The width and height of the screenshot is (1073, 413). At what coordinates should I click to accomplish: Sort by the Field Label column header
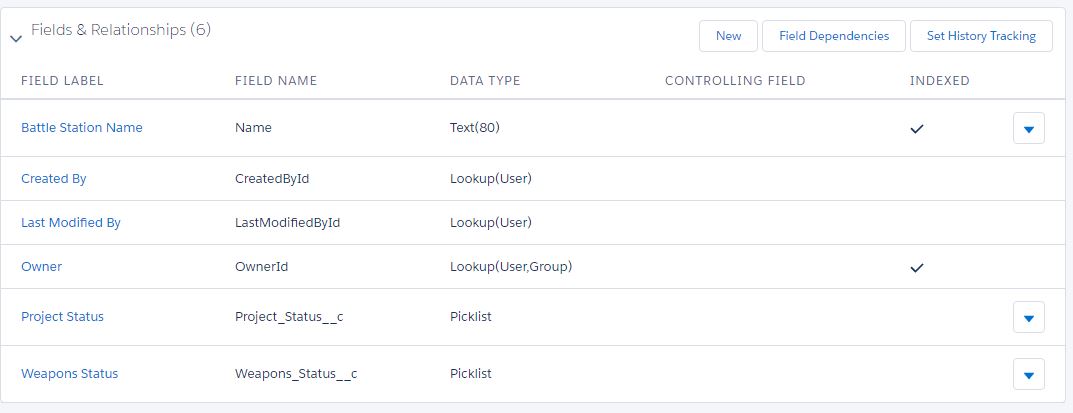point(62,81)
